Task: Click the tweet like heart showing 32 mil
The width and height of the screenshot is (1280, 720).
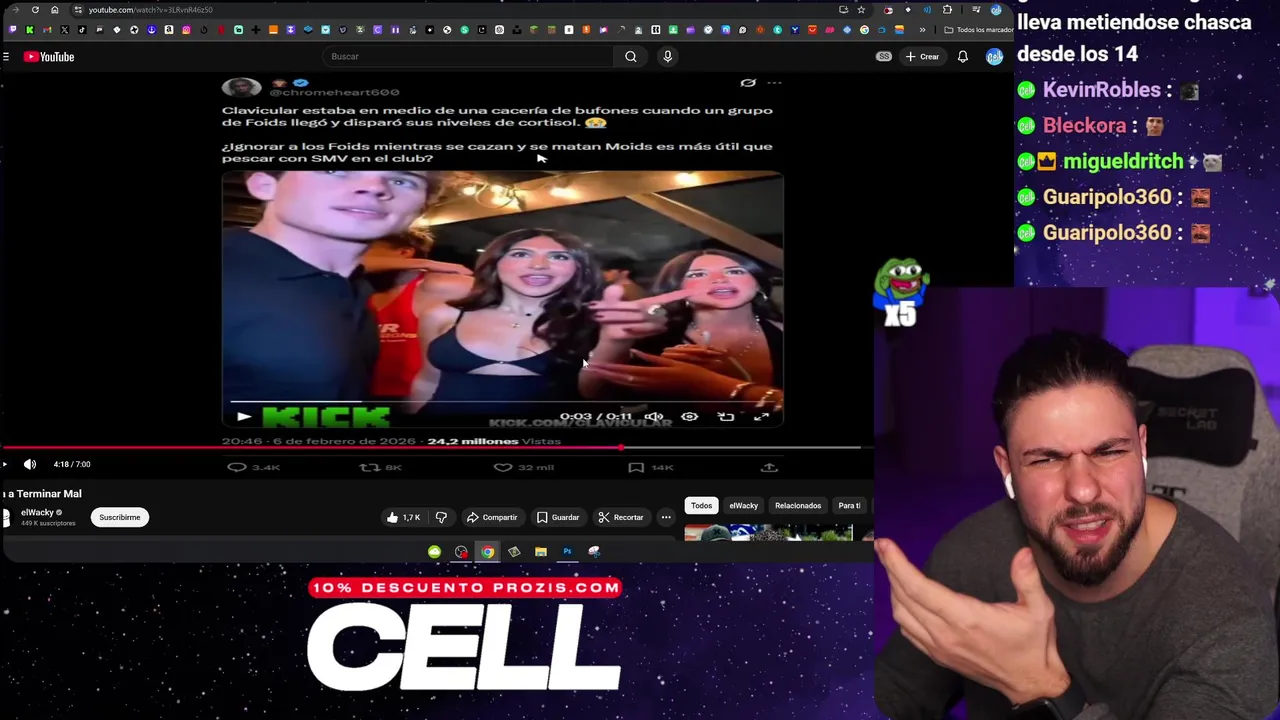Action: (x=503, y=467)
